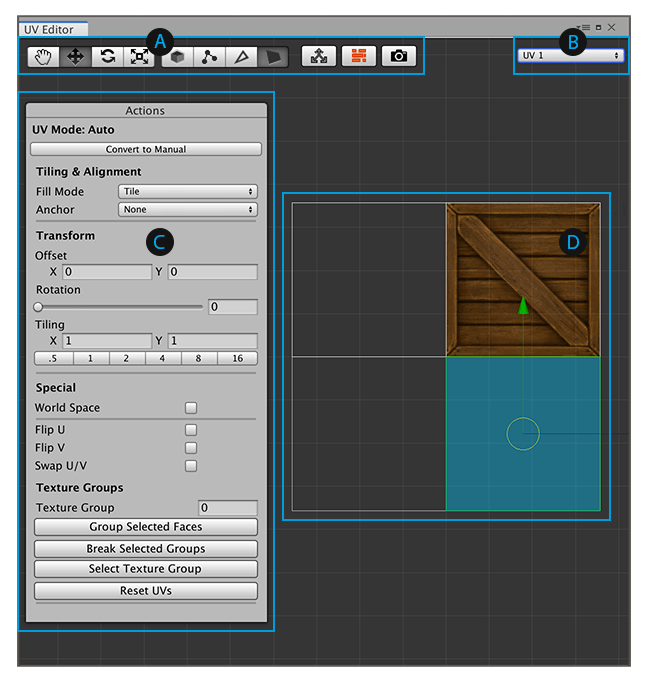This screenshot has height=680, width=650.
Task: Toggle the texture preview brick icon
Action: [x=359, y=56]
